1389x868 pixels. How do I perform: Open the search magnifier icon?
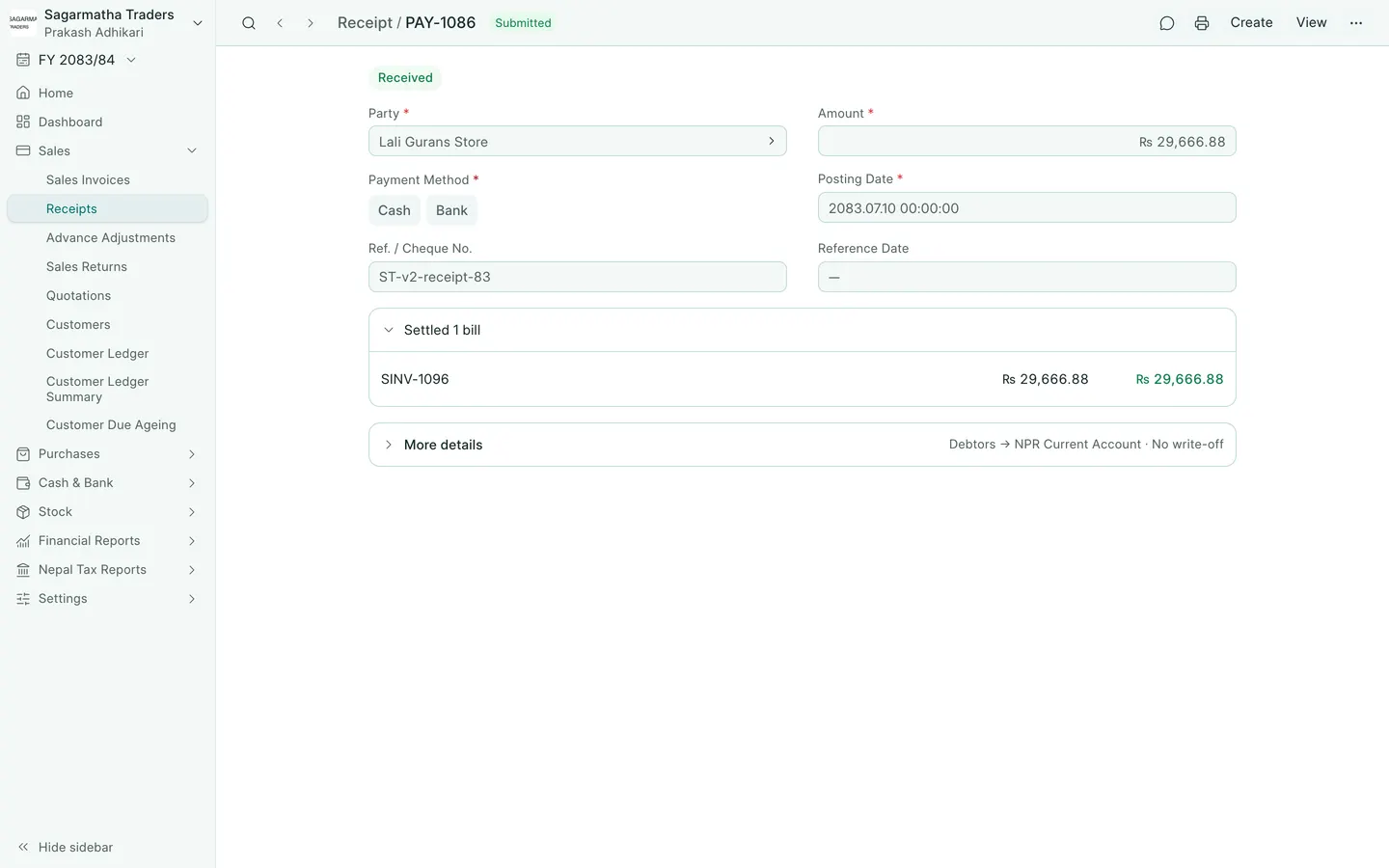pyautogui.click(x=249, y=23)
